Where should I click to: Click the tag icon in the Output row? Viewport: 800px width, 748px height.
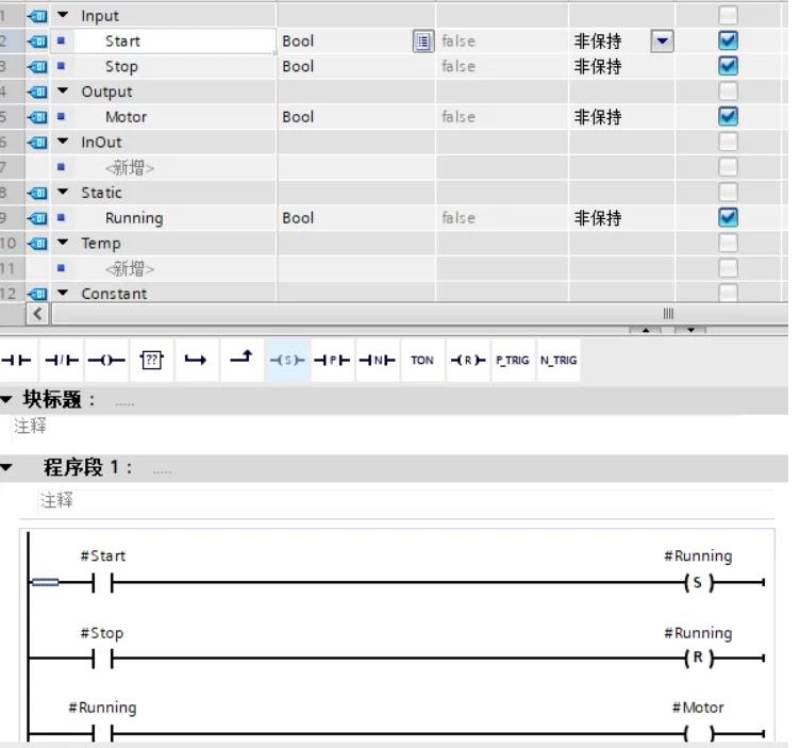pyautogui.click(x=37, y=92)
